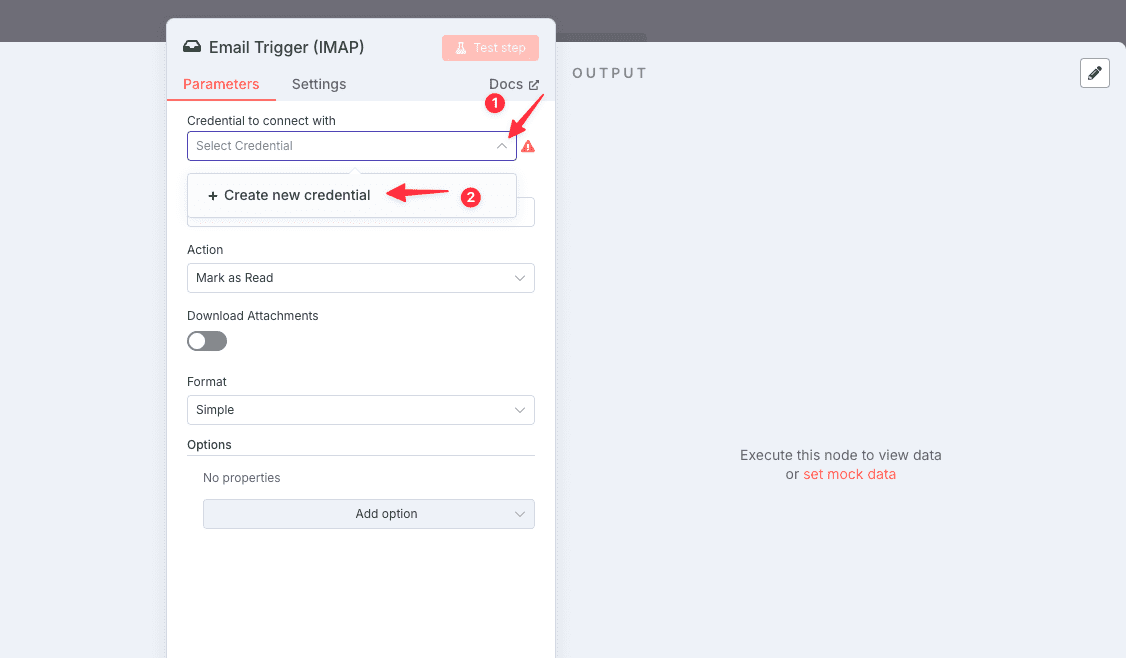
Task: Choose Create new credential from the list
Action: (297, 196)
